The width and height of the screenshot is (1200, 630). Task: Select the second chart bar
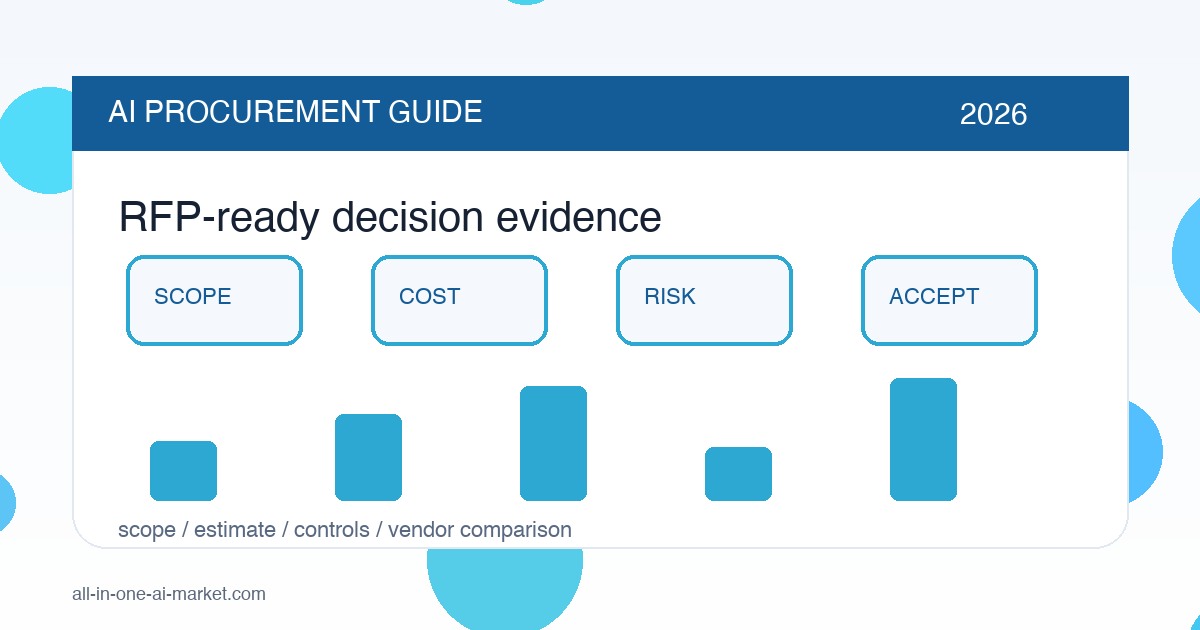coord(368,457)
